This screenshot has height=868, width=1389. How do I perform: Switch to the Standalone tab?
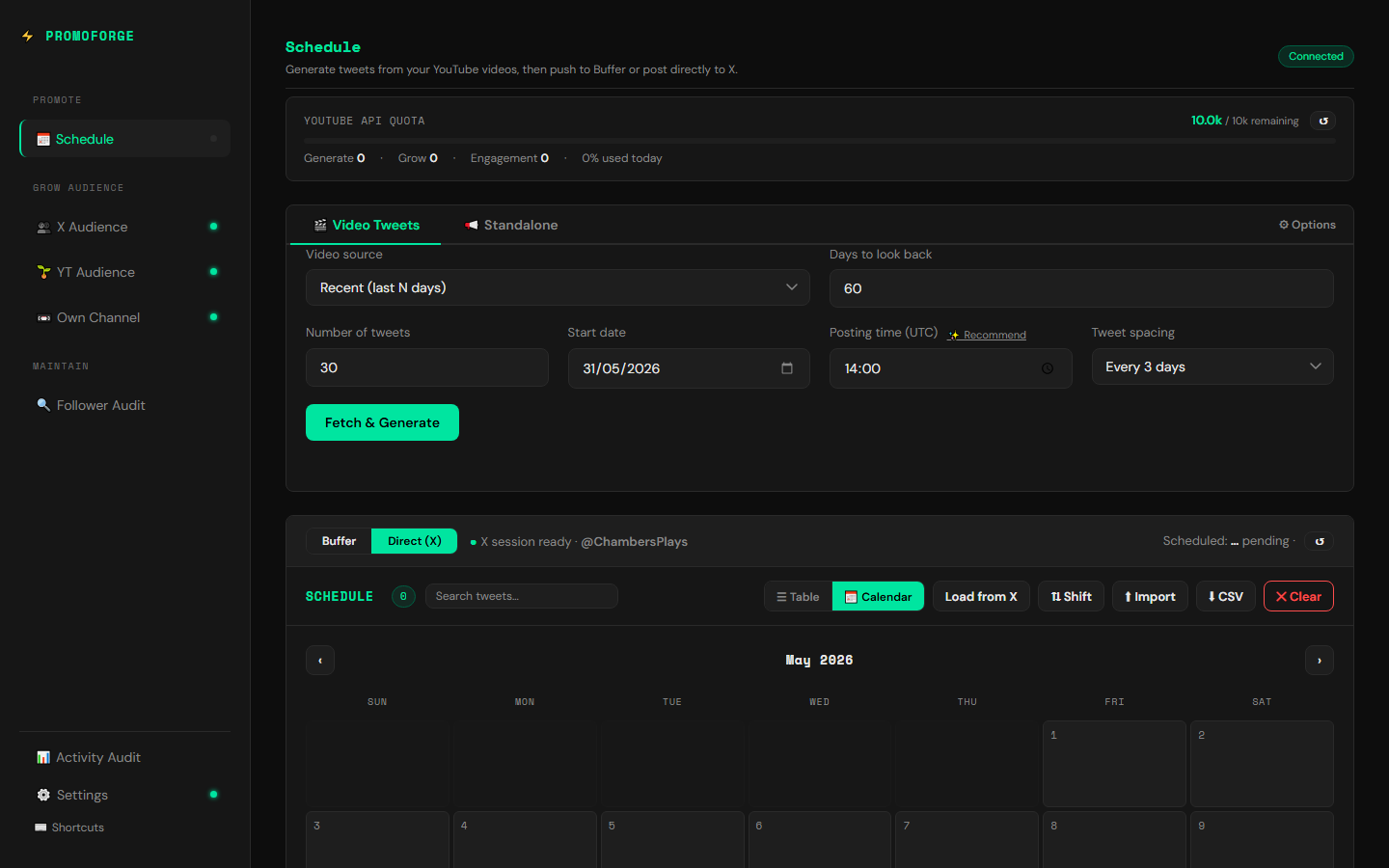tap(511, 225)
